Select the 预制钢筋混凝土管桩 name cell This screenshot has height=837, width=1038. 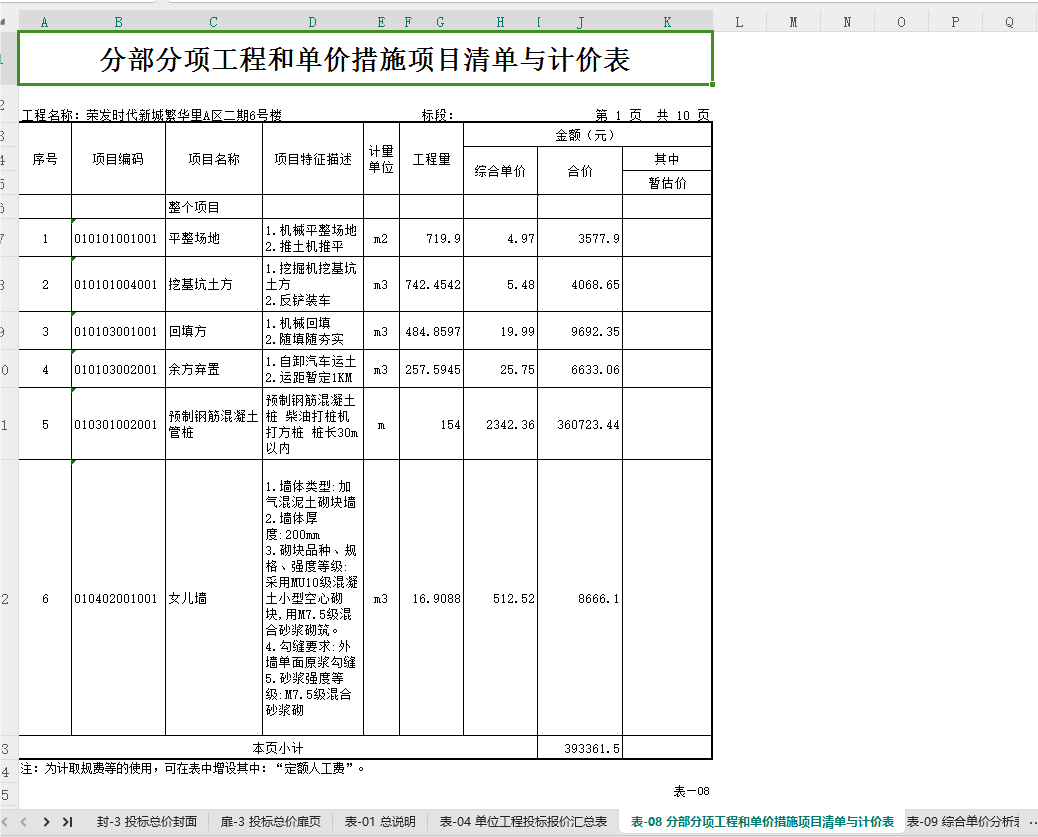(214, 424)
